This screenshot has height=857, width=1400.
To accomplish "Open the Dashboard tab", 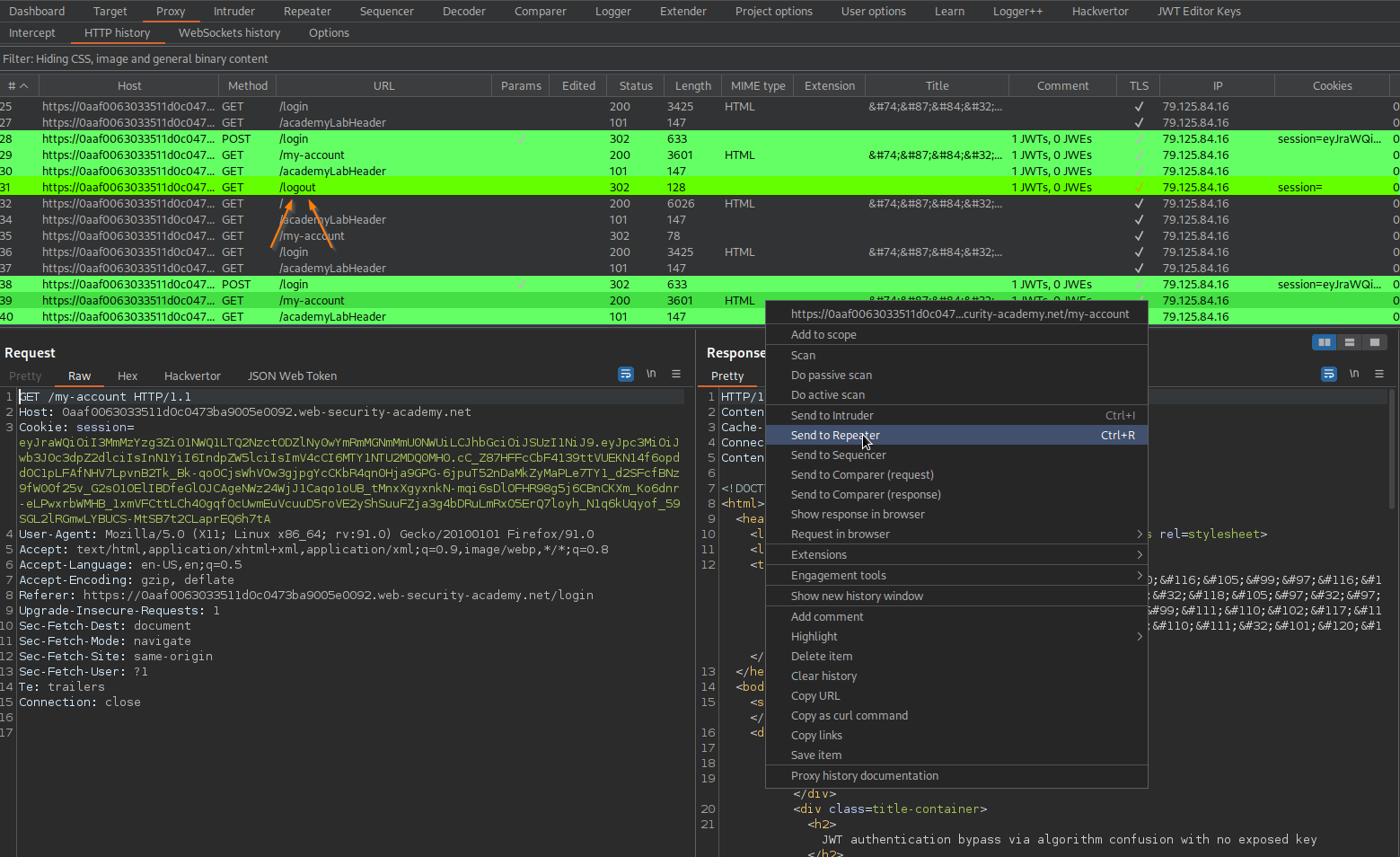I will click(38, 12).
